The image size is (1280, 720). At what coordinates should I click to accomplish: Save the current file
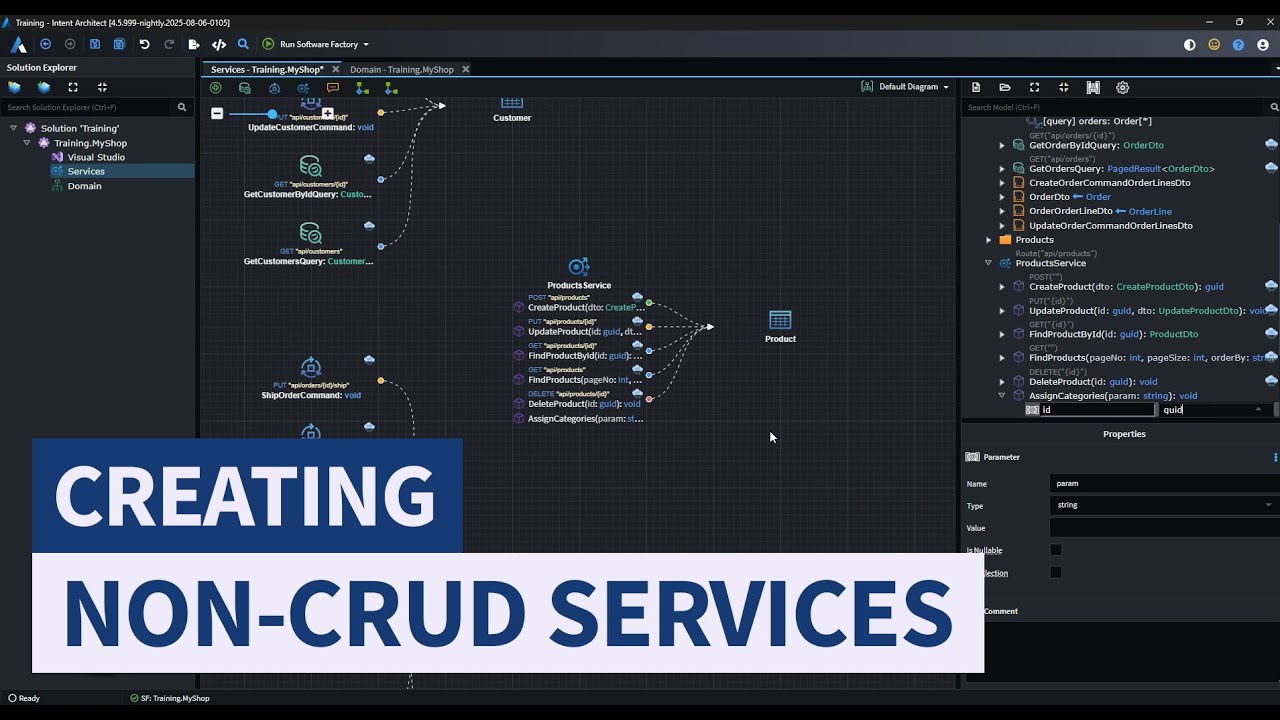(x=95, y=44)
